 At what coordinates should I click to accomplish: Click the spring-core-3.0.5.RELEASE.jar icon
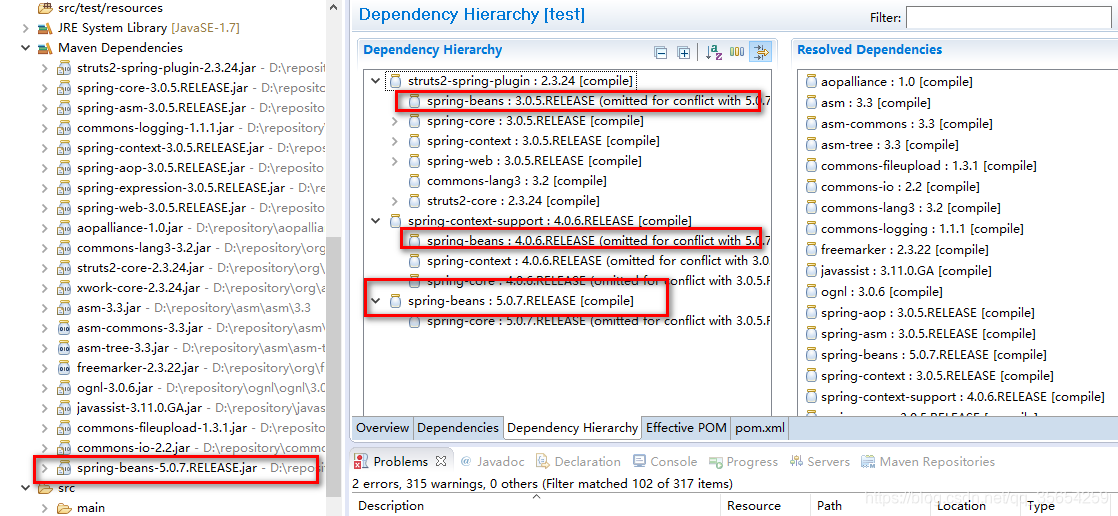(64, 88)
